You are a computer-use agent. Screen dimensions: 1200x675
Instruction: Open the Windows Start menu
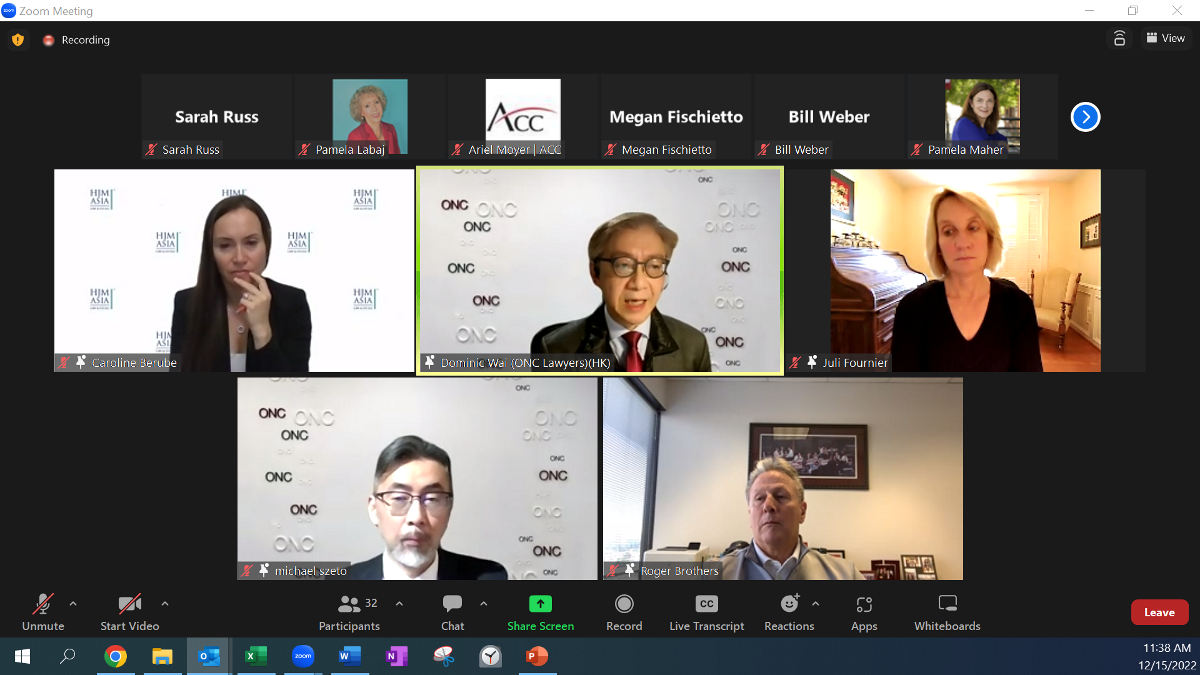pyautogui.click(x=22, y=656)
